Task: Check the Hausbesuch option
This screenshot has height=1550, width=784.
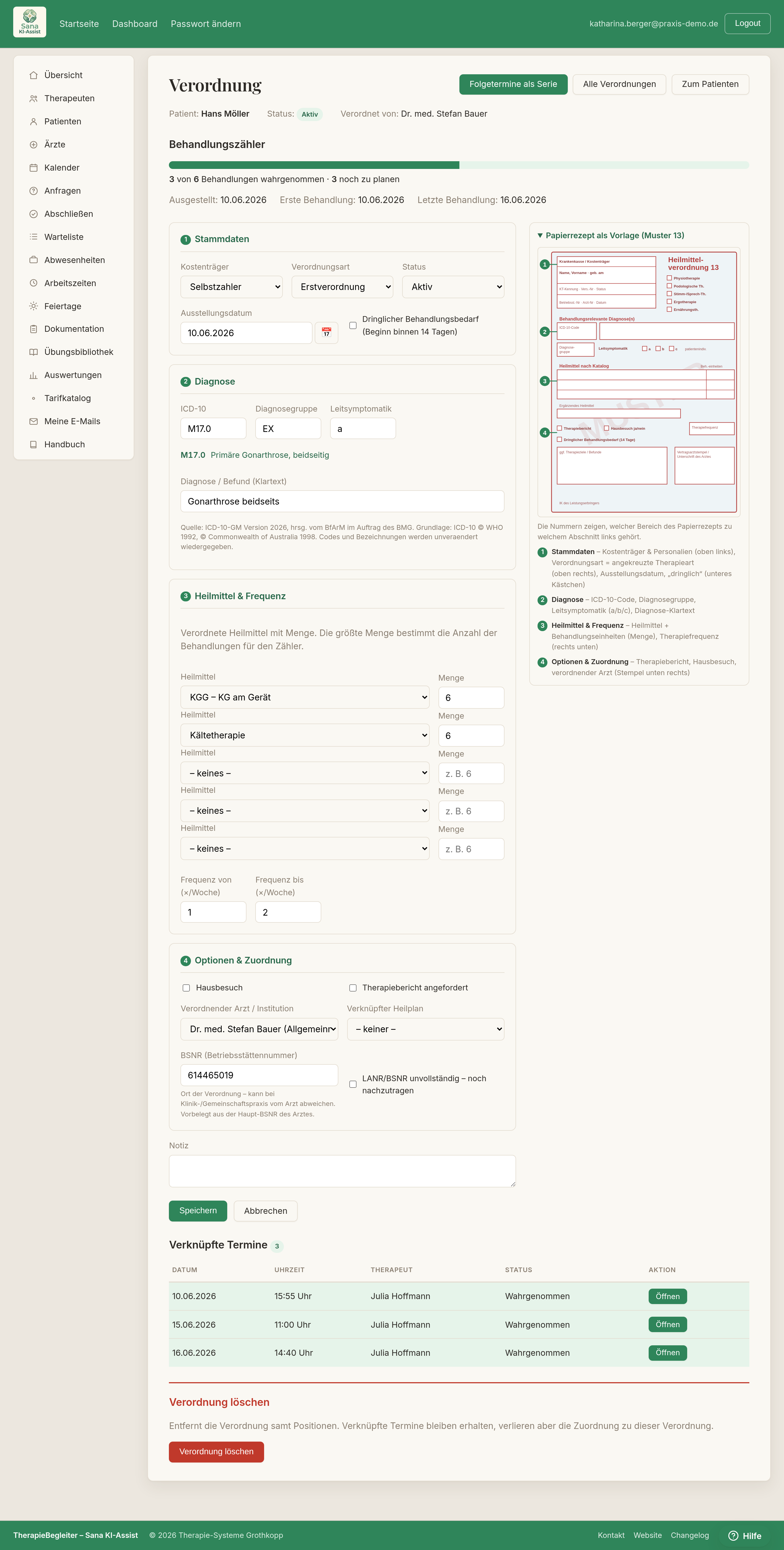Action: point(187,988)
